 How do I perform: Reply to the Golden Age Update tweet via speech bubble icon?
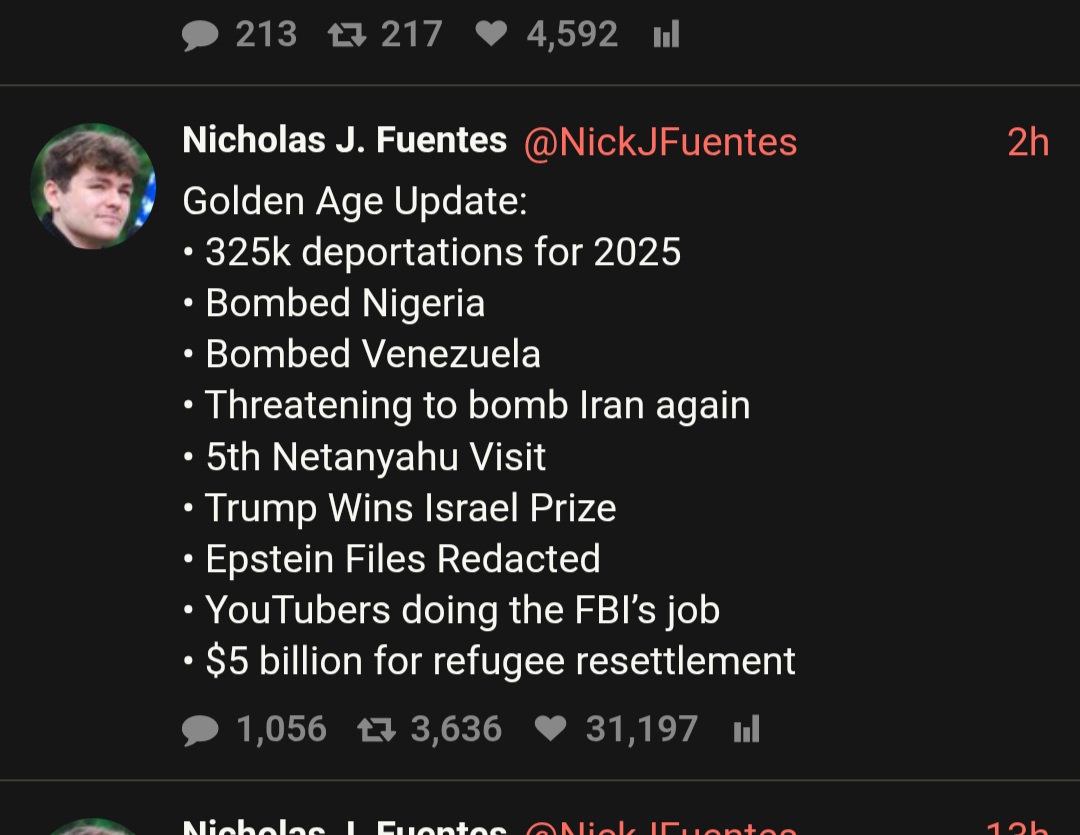200,730
